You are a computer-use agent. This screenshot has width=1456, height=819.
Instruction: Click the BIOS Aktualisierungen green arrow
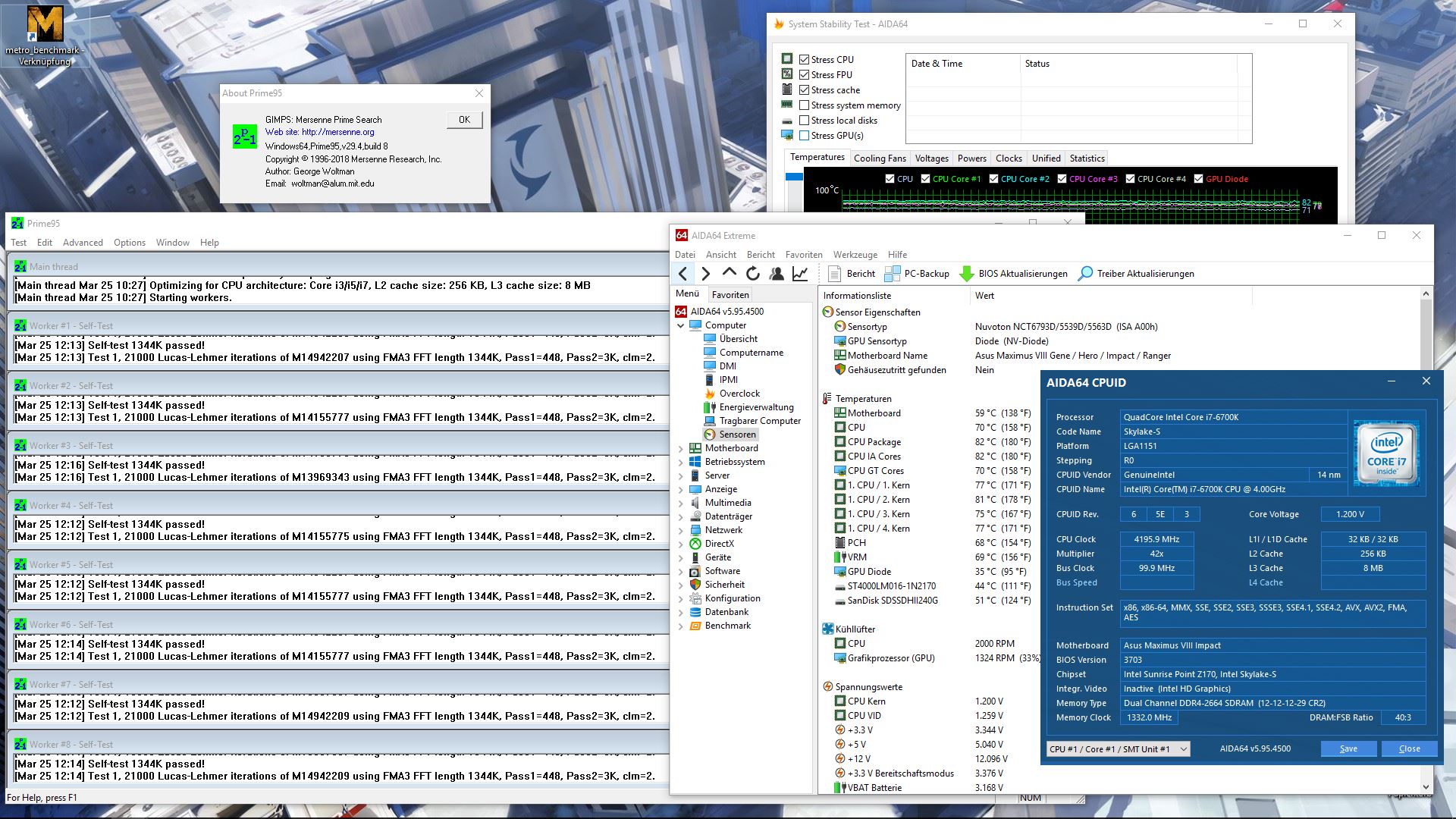966,274
